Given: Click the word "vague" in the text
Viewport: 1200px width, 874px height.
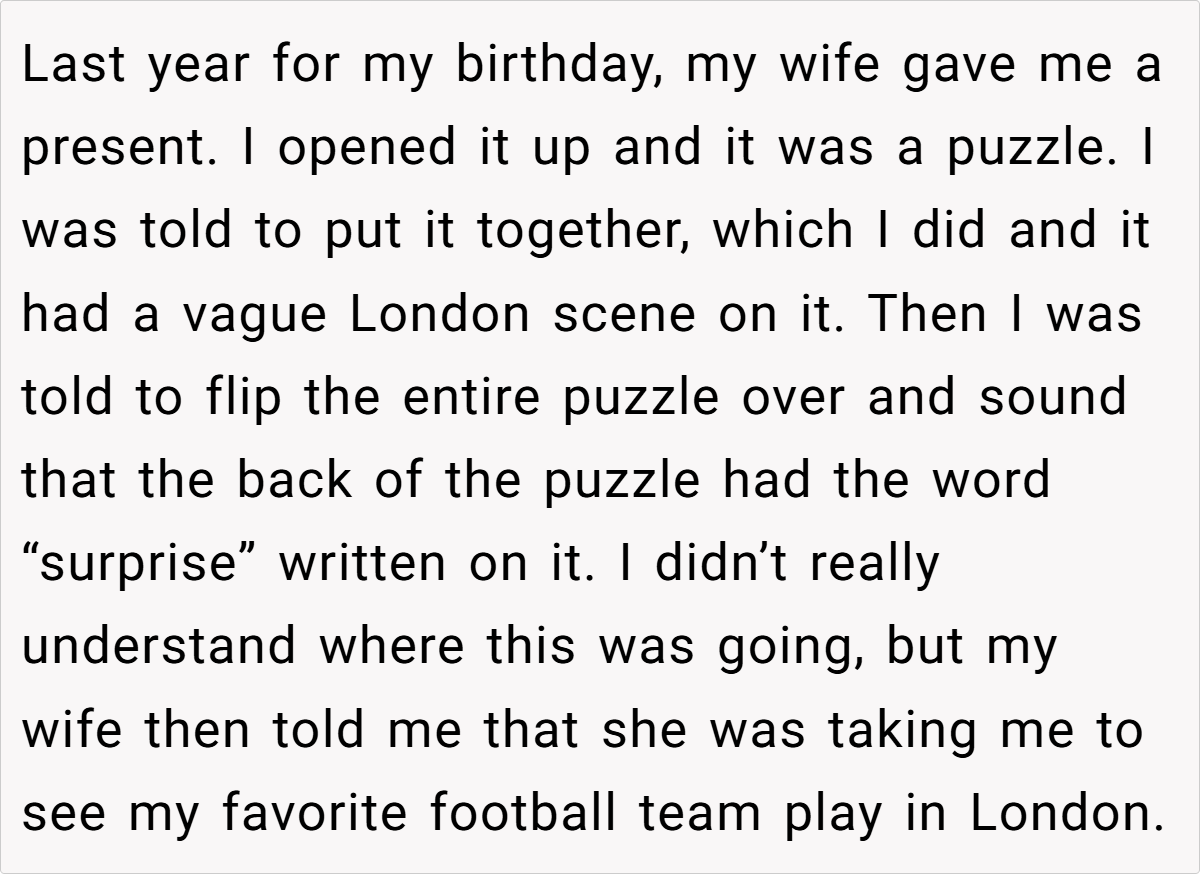Looking at the screenshot, I should click(256, 315).
